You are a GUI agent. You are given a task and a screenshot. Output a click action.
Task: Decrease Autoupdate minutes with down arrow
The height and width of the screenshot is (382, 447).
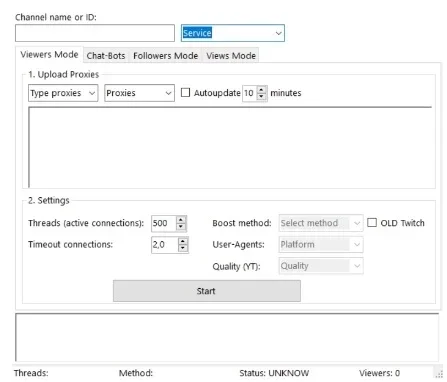click(262, 97)
